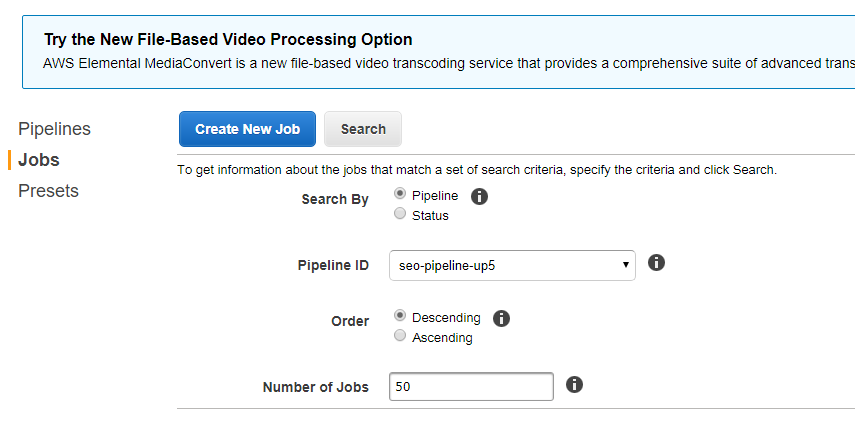
Task: Select the Pipeline radio button
Action: point(400,194)
